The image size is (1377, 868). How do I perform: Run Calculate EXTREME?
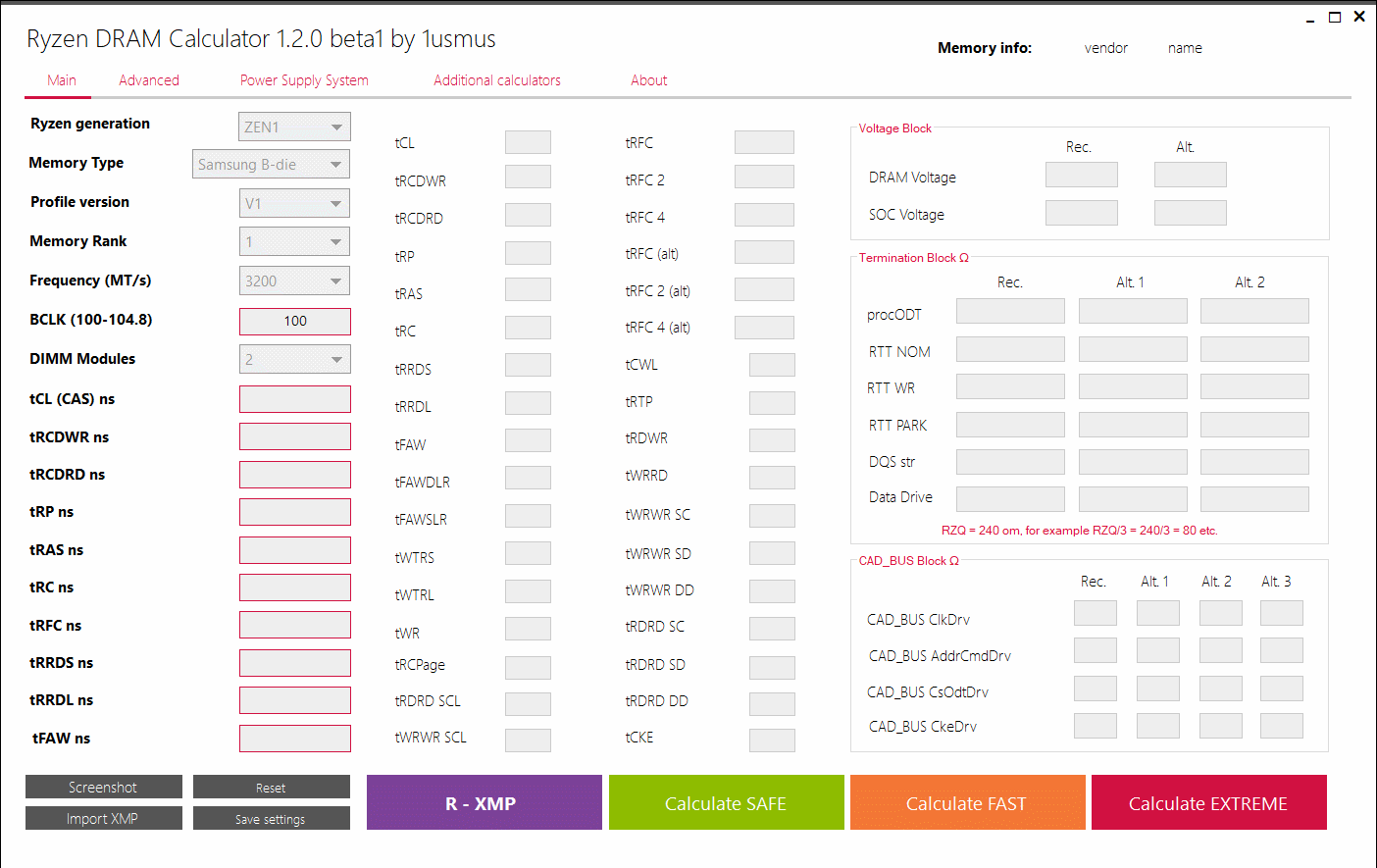click(1209, 802)
